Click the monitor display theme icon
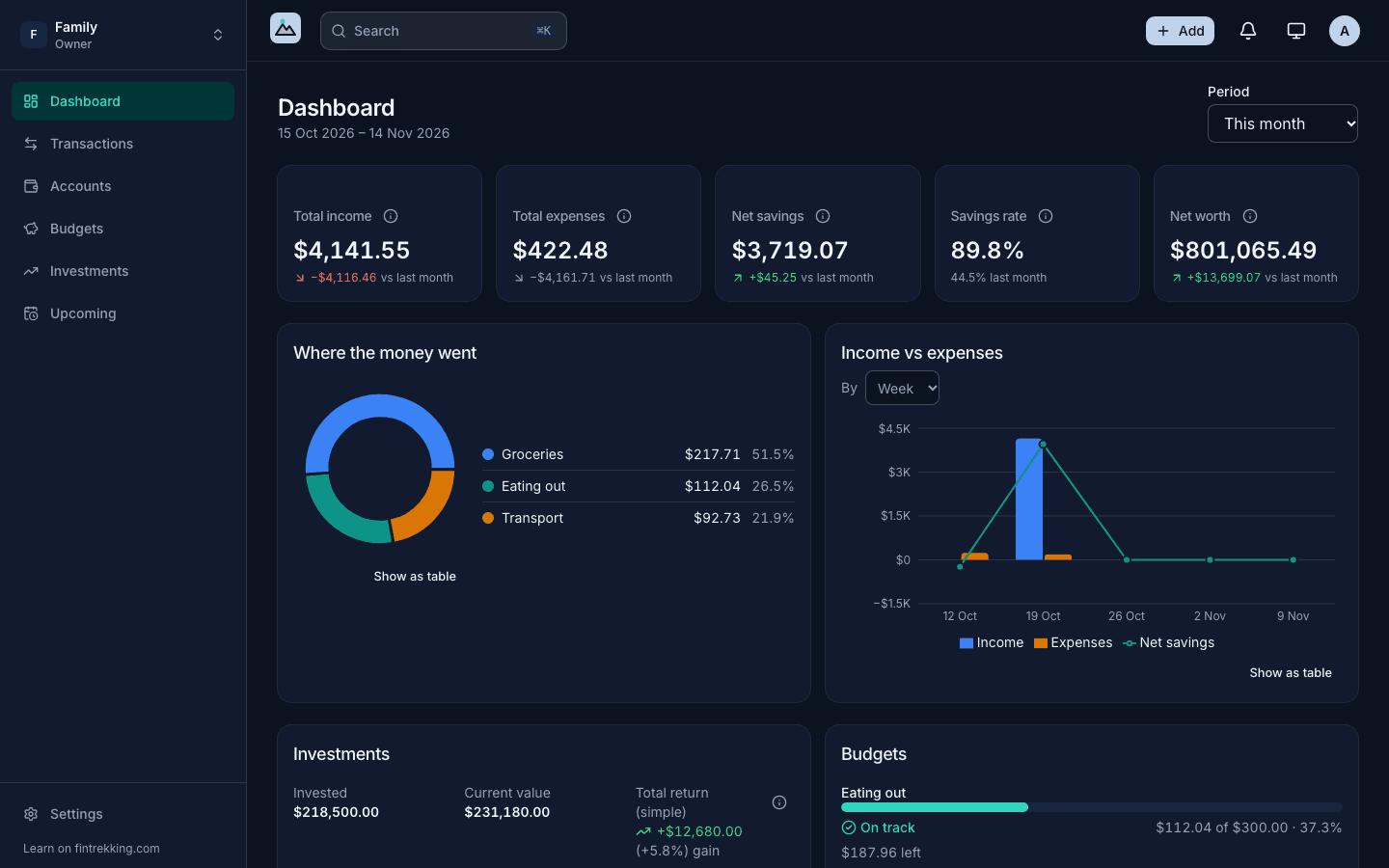 coord(1295,31)
